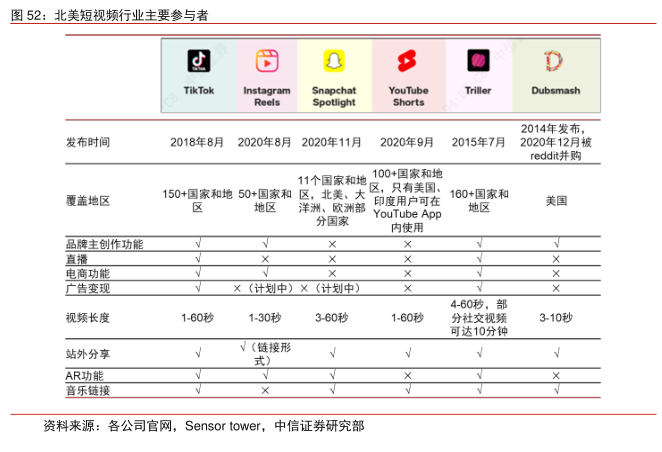Select the Snapchat ghost logo
Screen dimensions: 662x452
coord(333,62)
